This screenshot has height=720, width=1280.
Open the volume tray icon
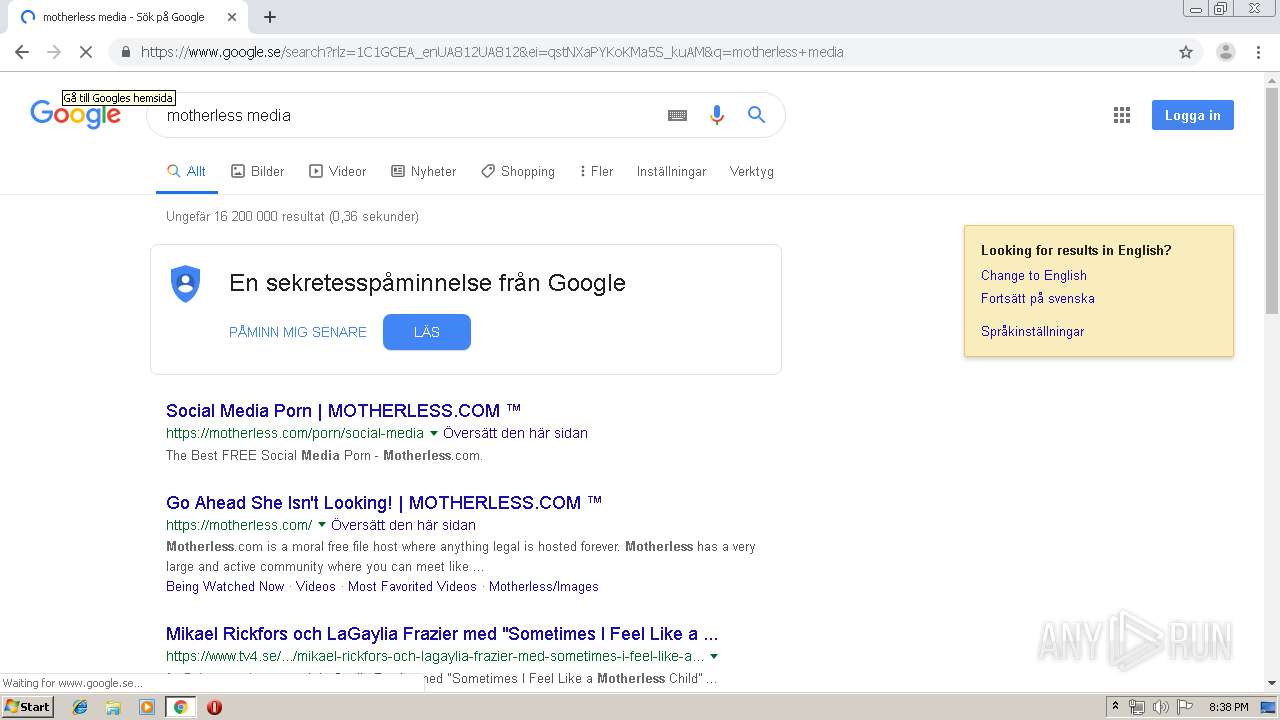tap(1160, 707)
